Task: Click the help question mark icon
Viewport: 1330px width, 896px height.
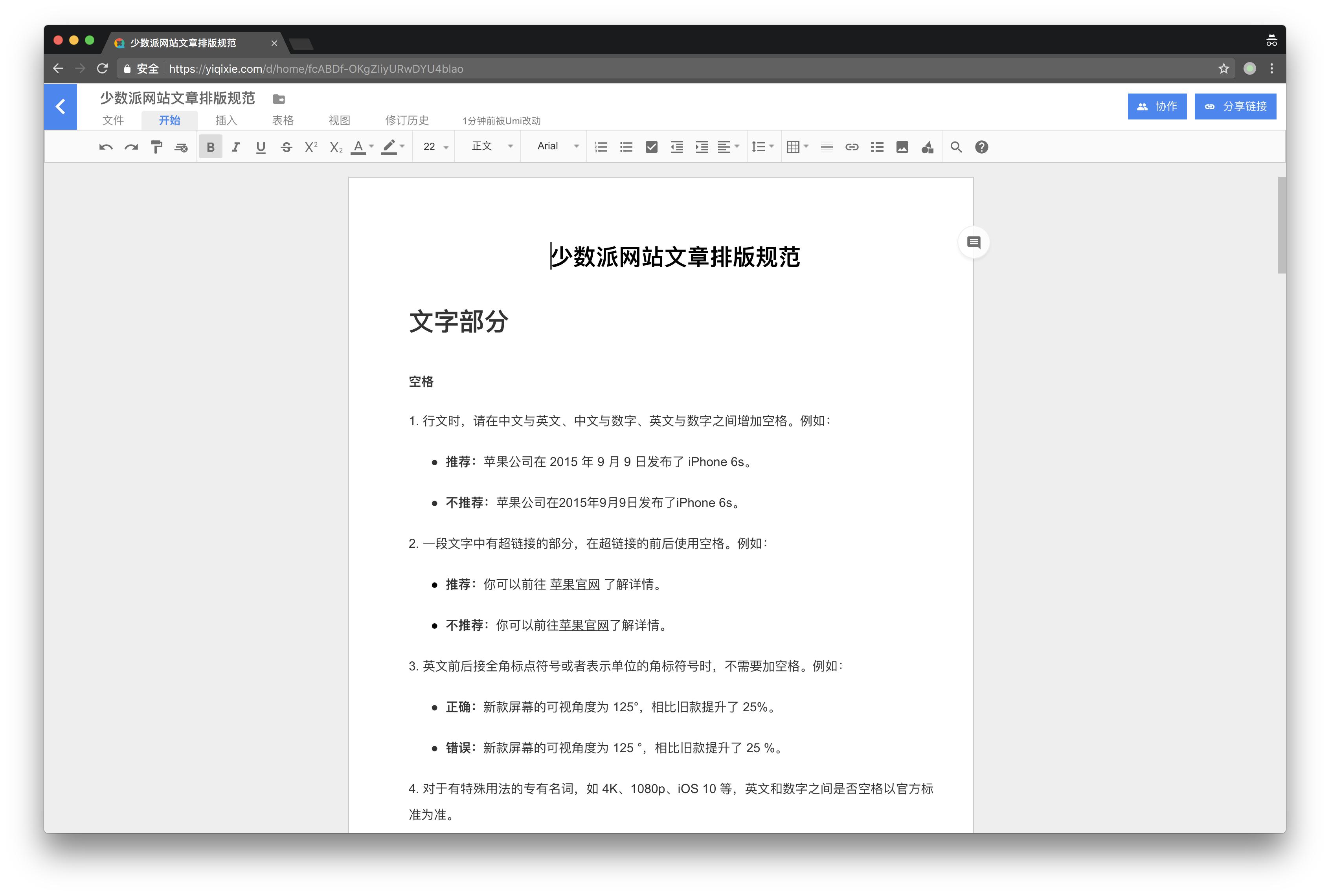Action: (981, 147)
